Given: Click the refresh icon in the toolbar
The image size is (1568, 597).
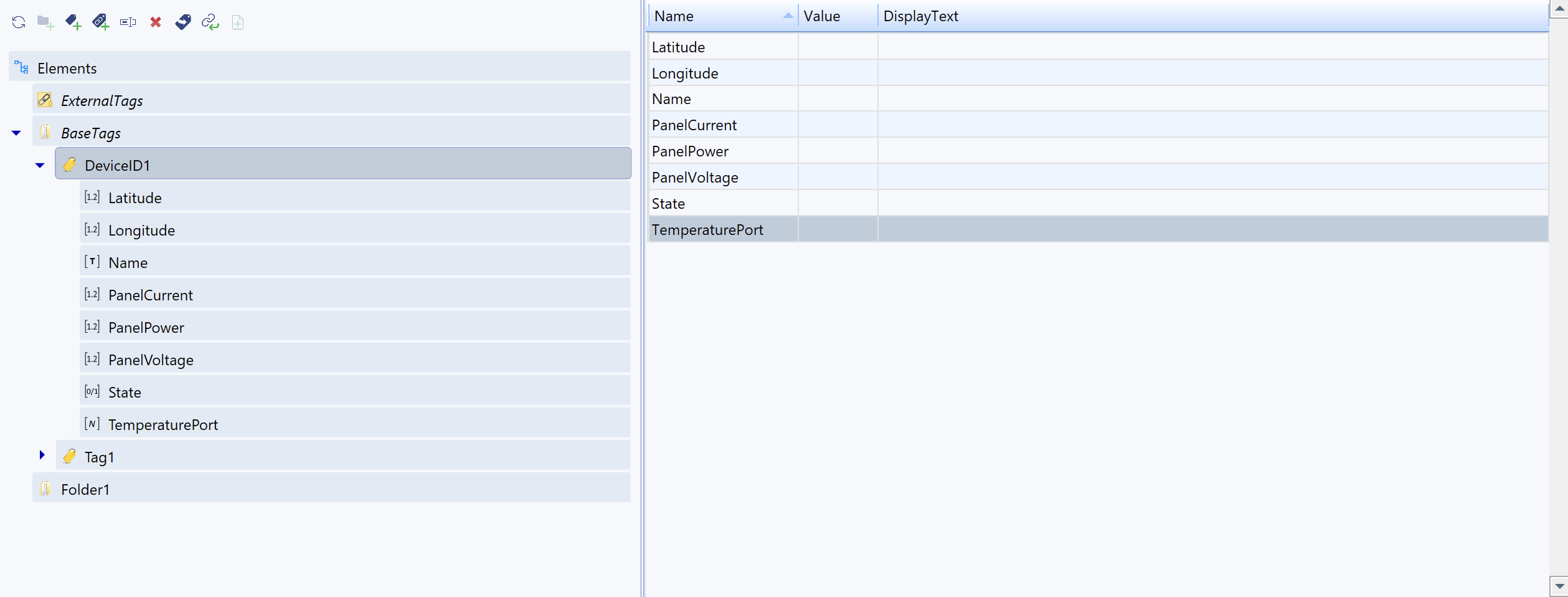Looking at the screenshot, I should tap(19, 22).
